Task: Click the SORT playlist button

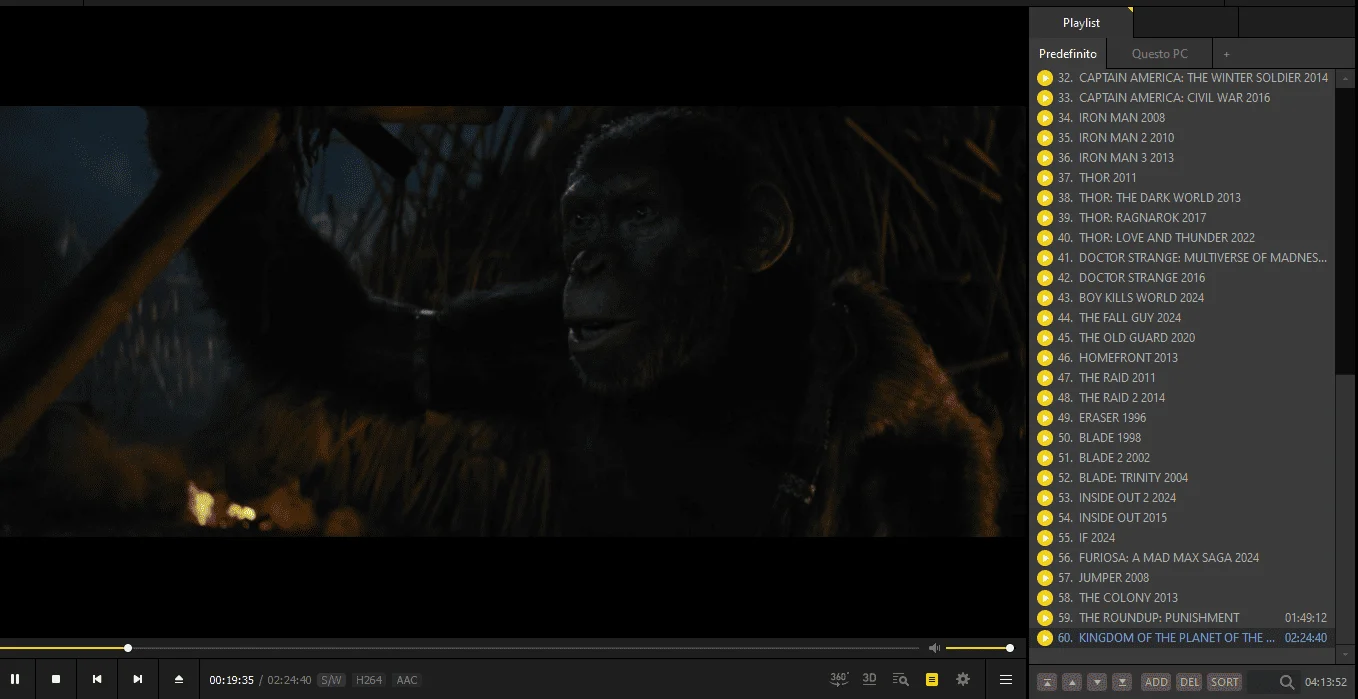Action: point(1225,682)
